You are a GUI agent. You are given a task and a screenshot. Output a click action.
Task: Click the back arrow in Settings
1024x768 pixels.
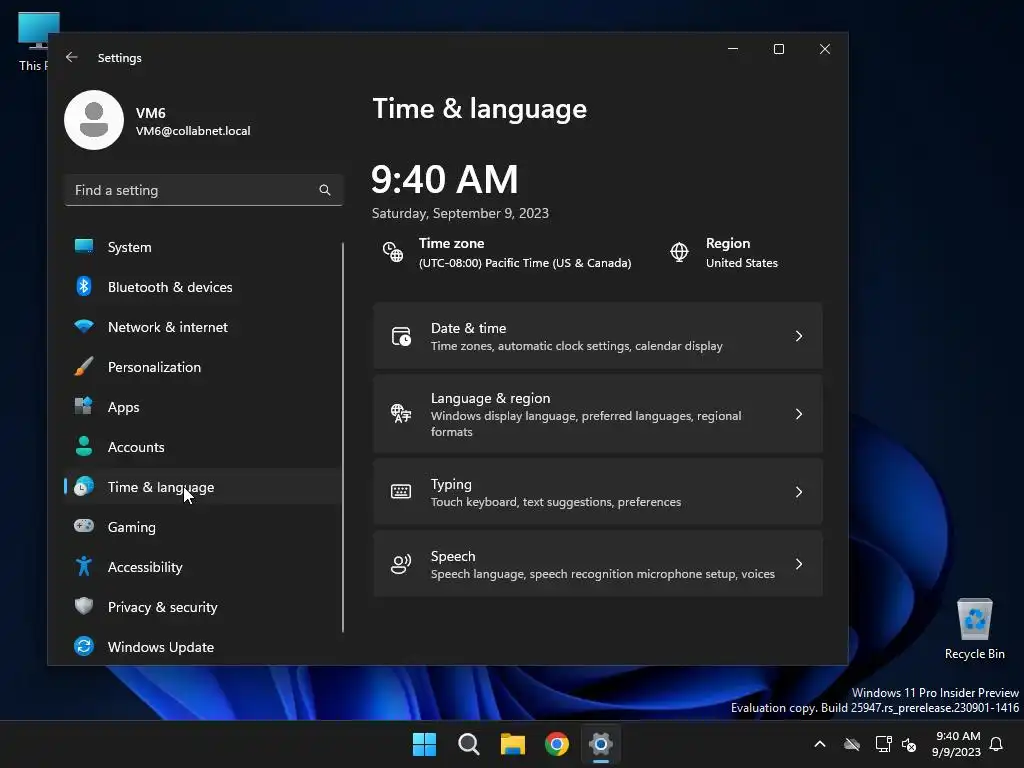pos(72,57)
